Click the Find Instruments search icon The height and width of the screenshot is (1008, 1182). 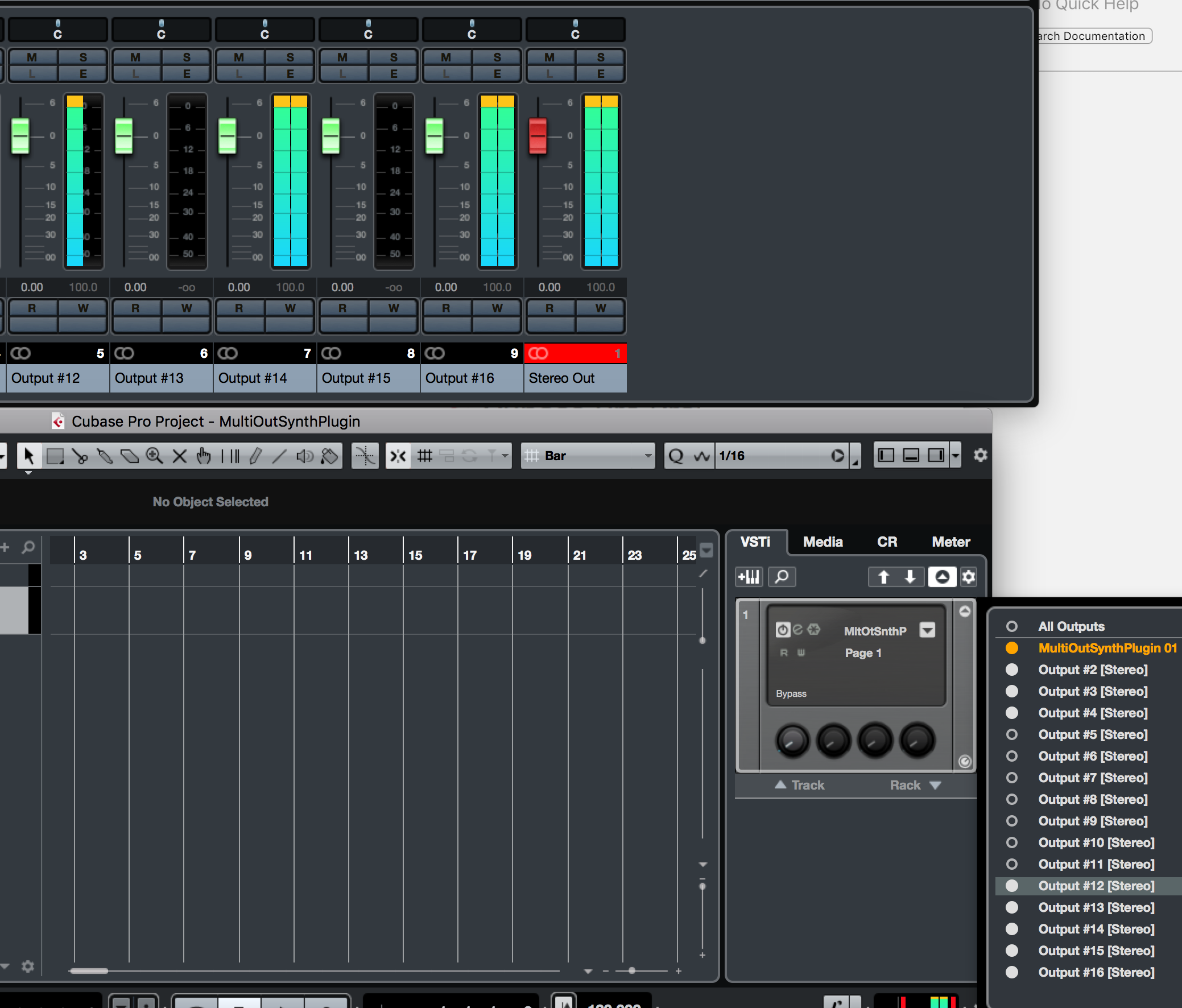tap(782, 577)
